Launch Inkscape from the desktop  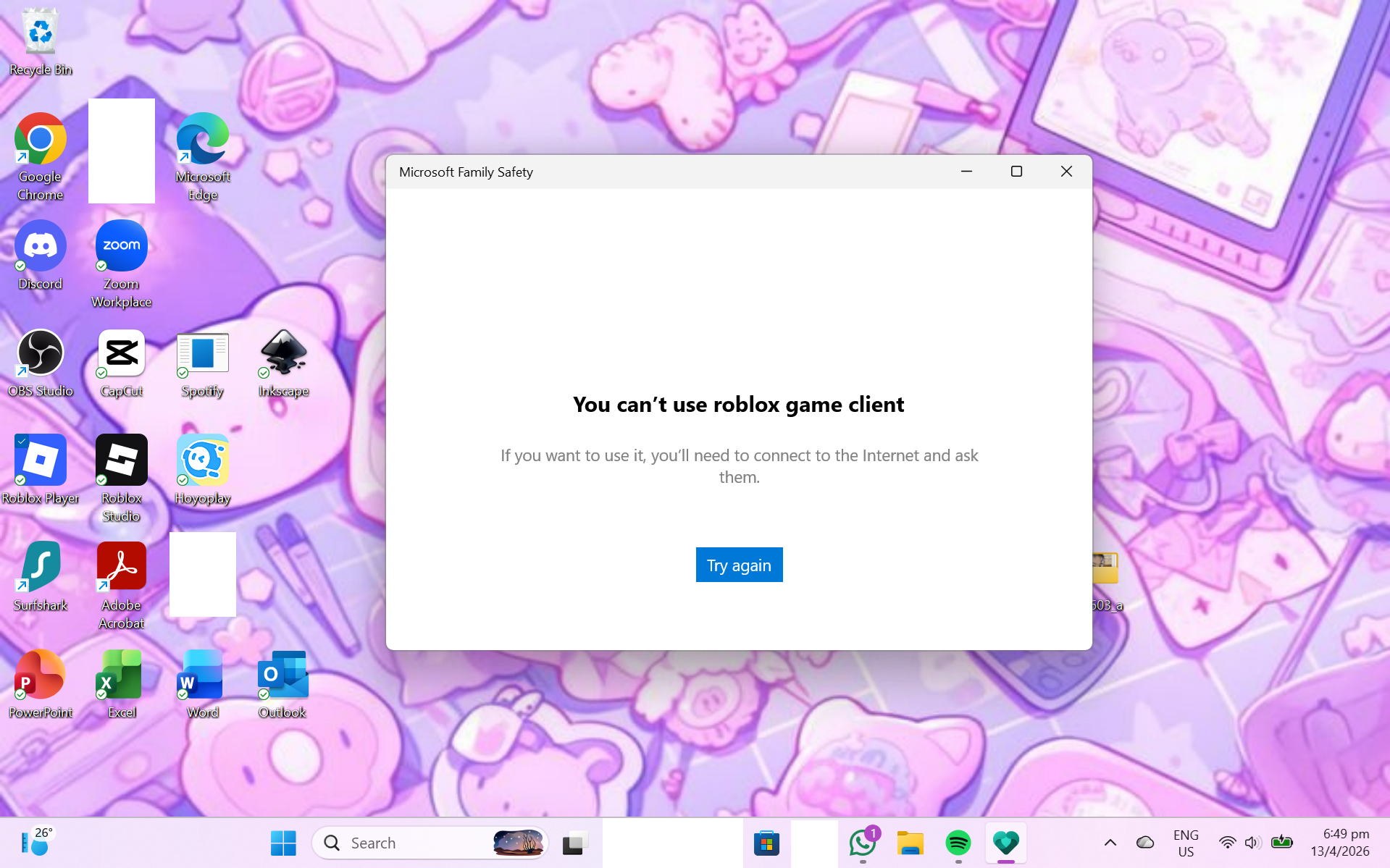tap(284, 363)
